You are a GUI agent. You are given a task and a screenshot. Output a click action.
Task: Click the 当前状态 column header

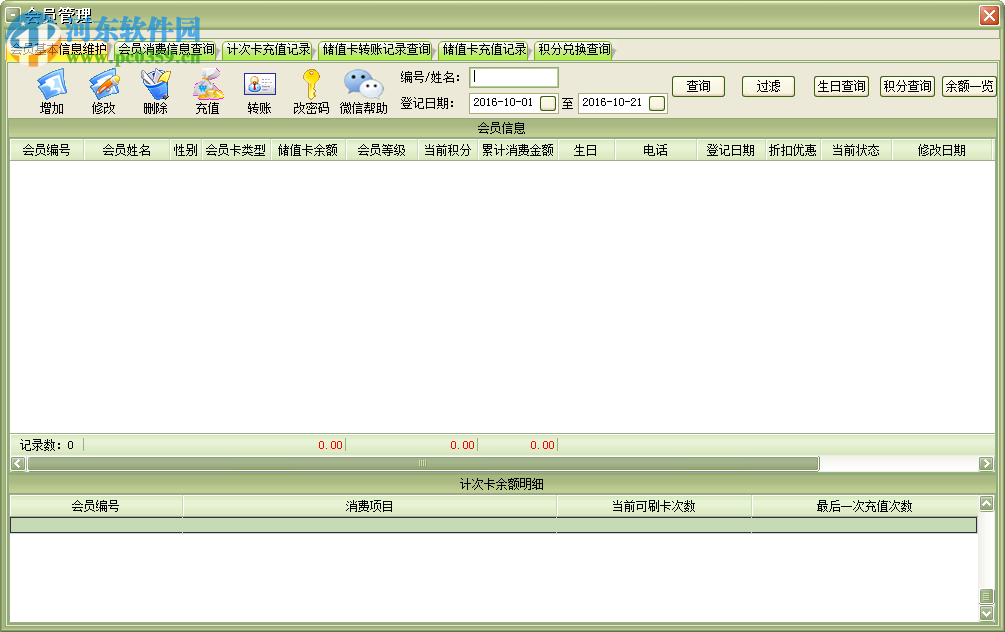pyautogui.click(x=856, y=150)
